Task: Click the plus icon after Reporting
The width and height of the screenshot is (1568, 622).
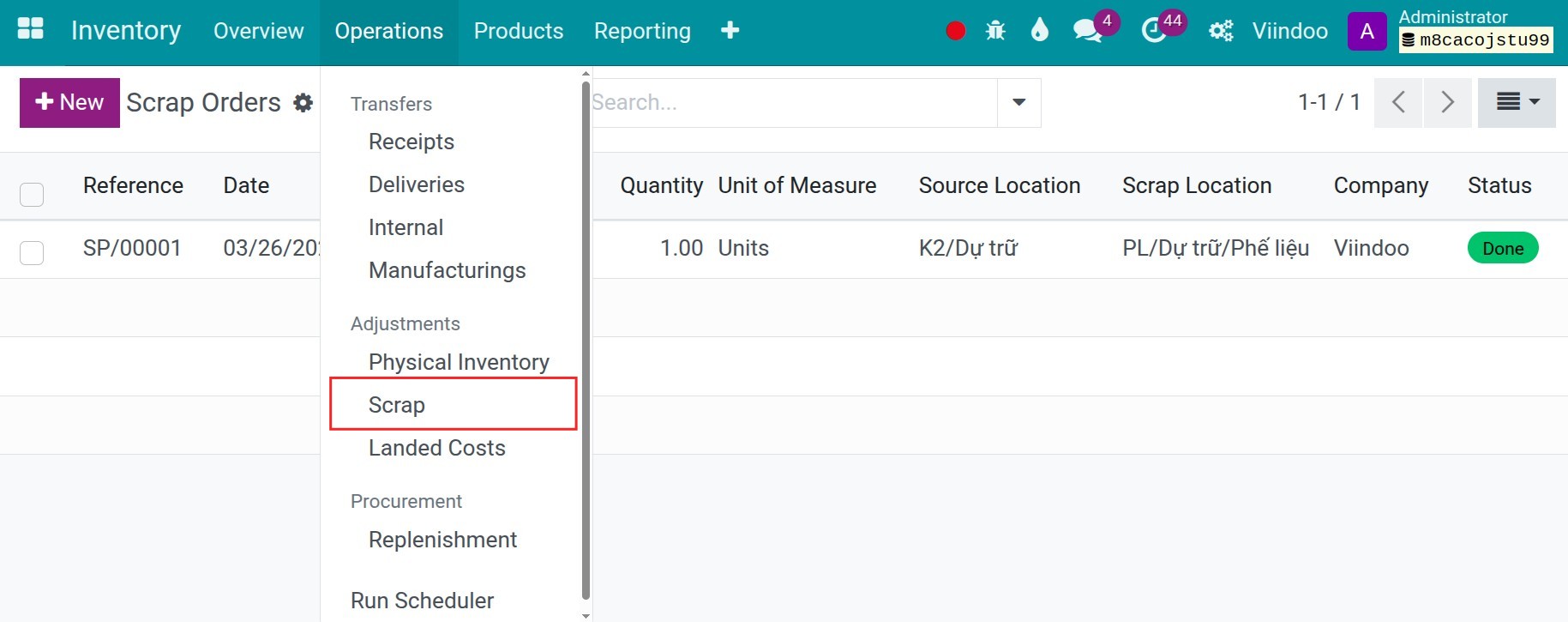Action: click(730, 31)
